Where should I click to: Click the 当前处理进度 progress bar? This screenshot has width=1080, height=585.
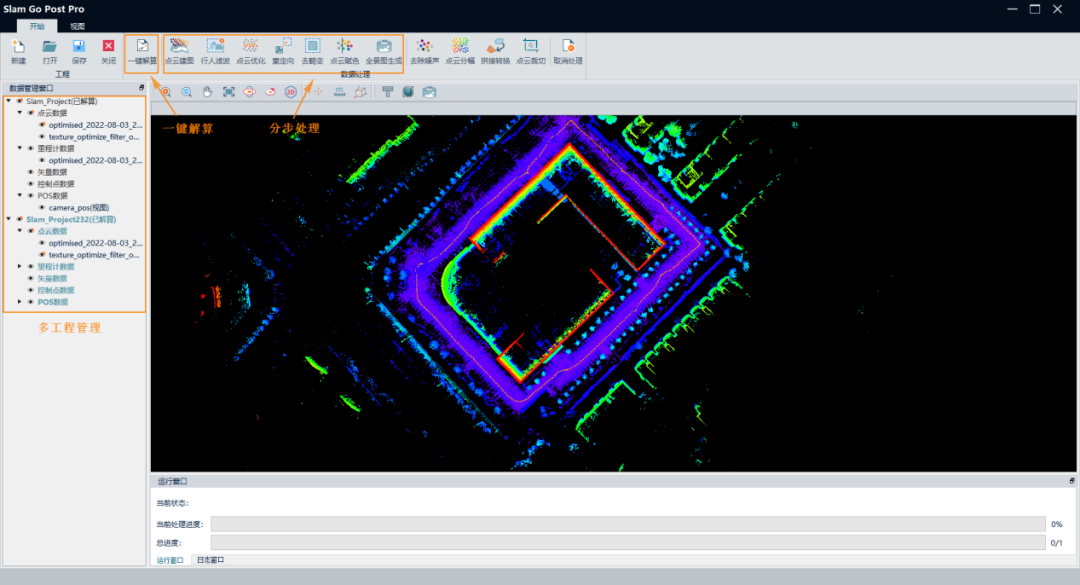pyautogui.click(x=627, y=524)
